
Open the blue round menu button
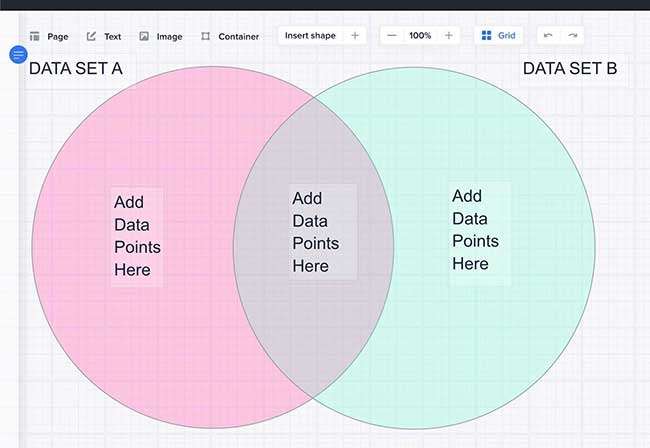click(x=18, y=54)
